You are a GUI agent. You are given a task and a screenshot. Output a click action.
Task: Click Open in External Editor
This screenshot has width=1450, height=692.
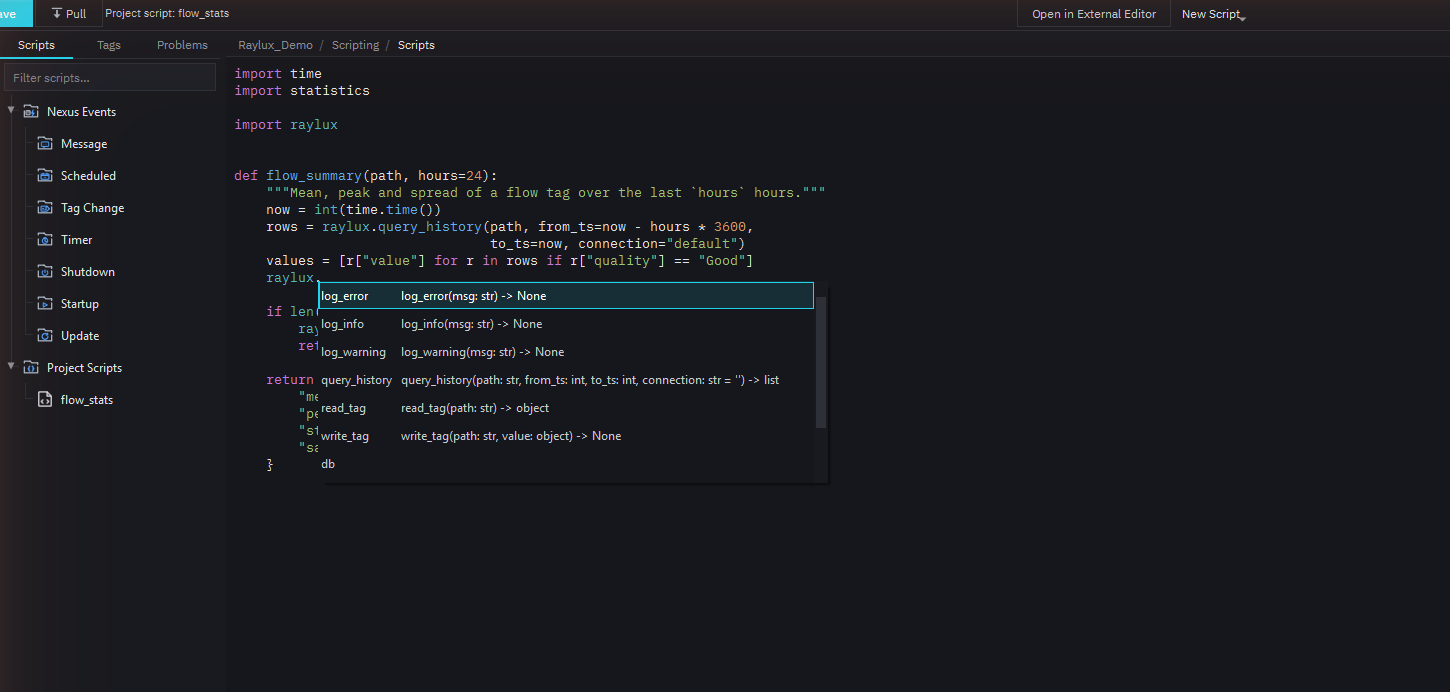click(x=1094, y=14)
